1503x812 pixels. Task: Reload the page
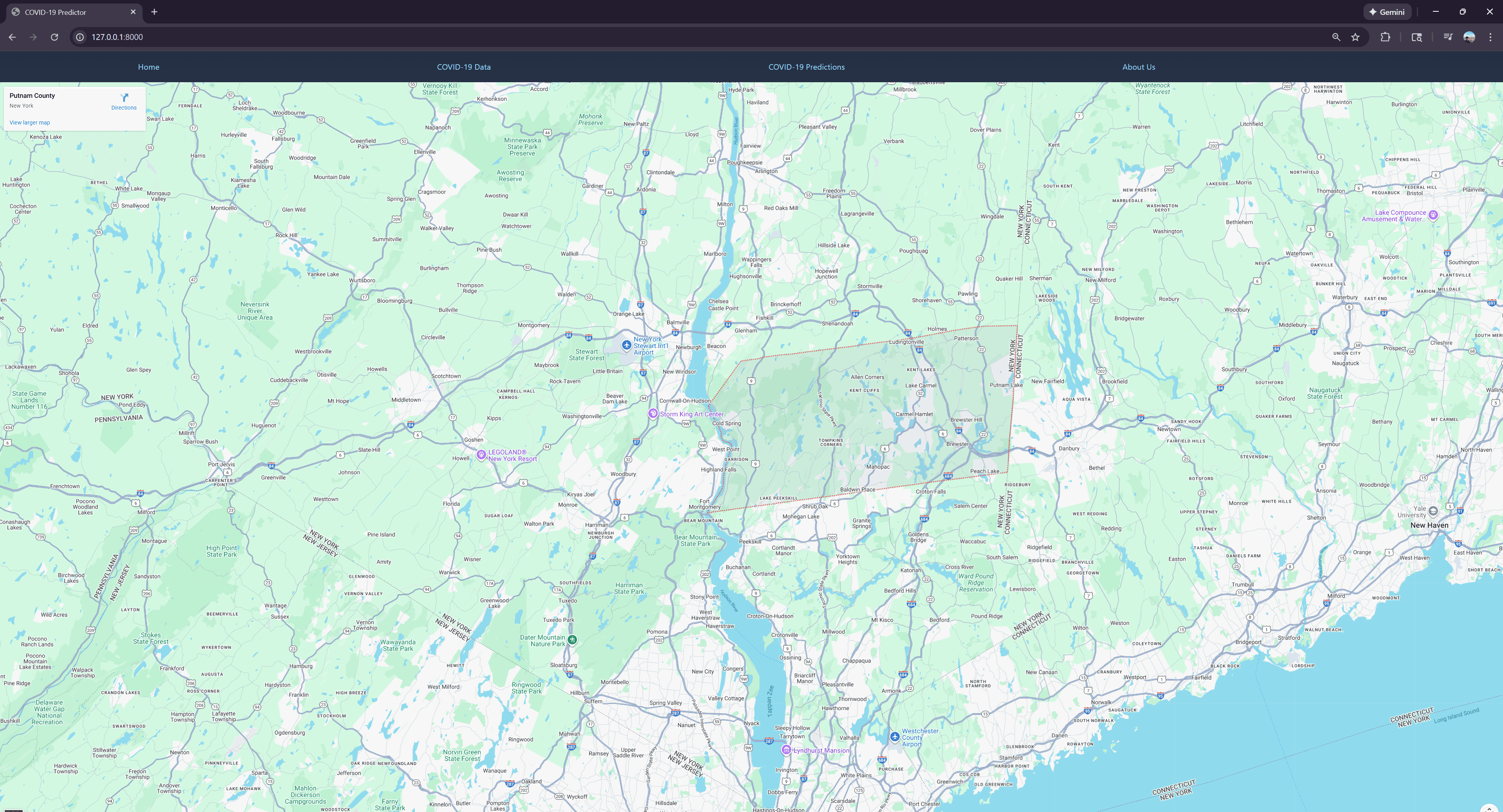click(54, 37)
